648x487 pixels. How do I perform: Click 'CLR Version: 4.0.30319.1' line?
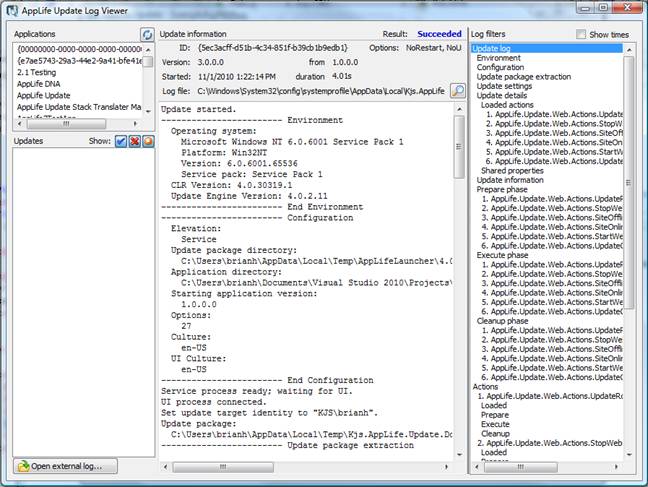231,185
